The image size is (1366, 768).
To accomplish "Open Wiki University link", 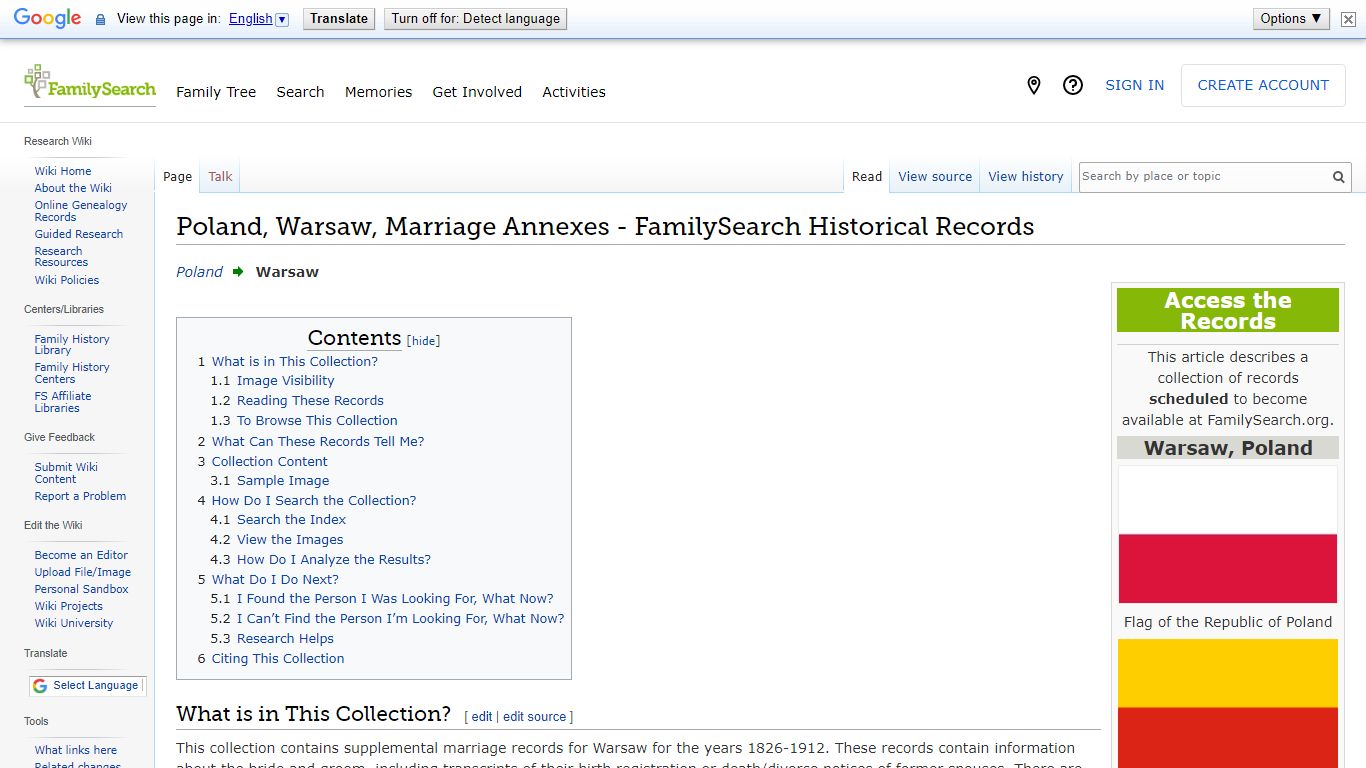I will pos(74,623).
